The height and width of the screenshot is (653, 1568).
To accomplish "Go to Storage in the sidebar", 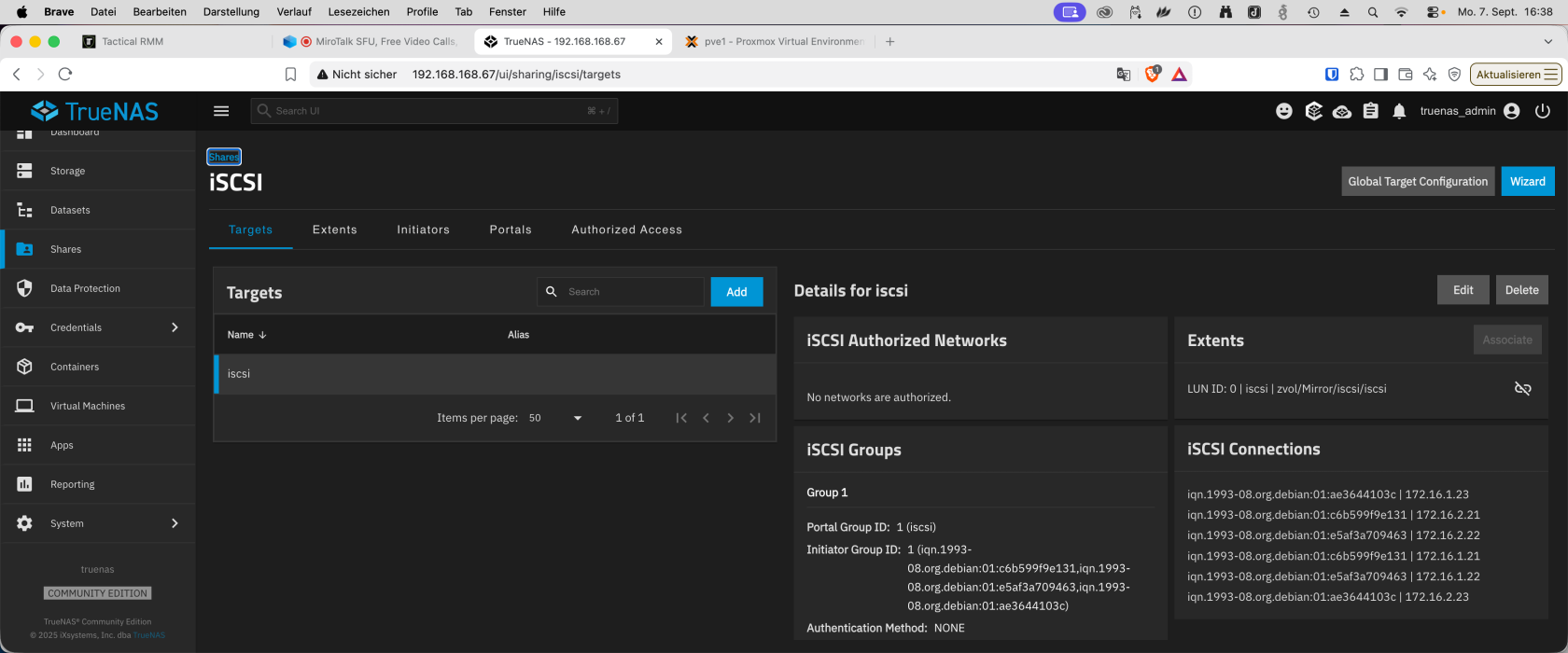I will click(x=98, y=171).
